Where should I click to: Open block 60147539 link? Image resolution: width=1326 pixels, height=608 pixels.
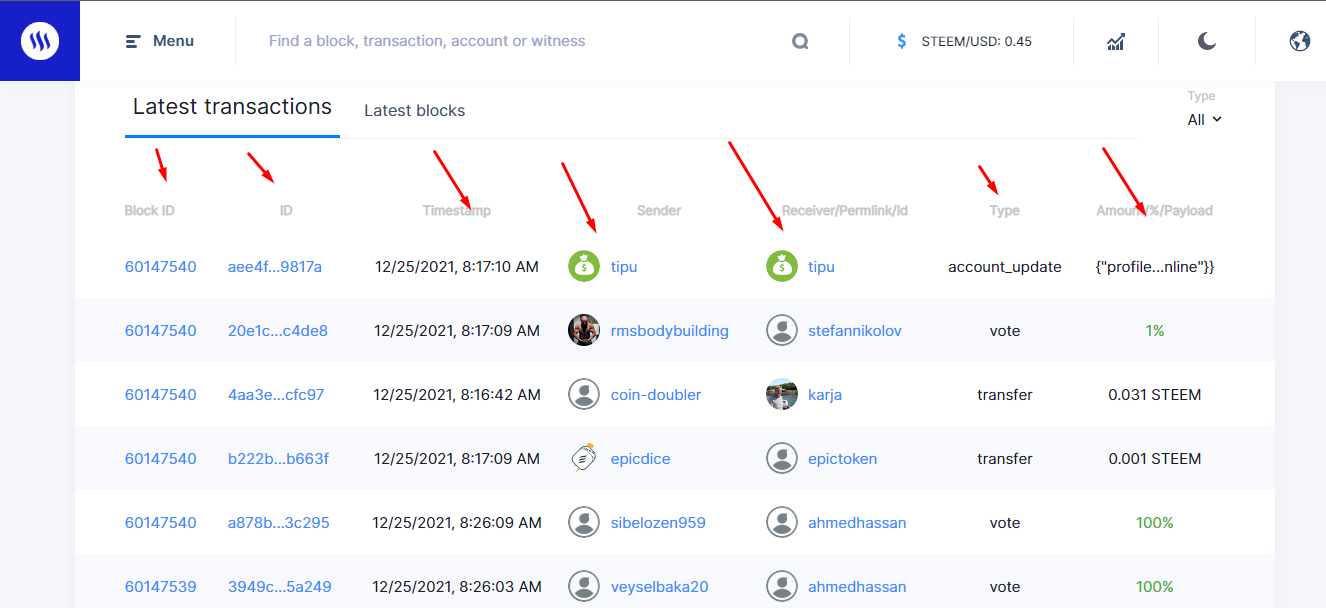[161, 587]
